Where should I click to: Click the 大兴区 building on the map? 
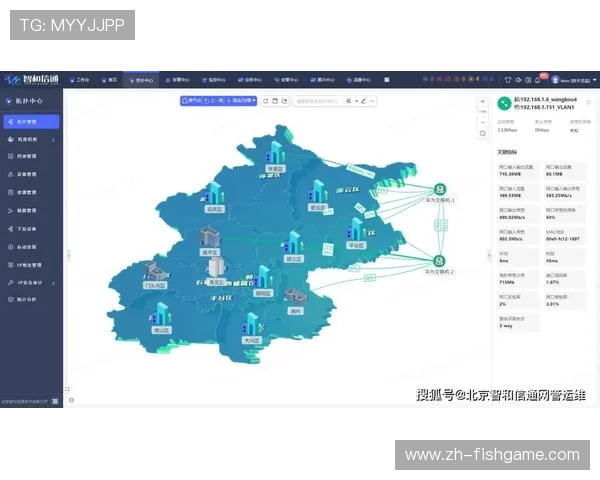click(252, 324)
